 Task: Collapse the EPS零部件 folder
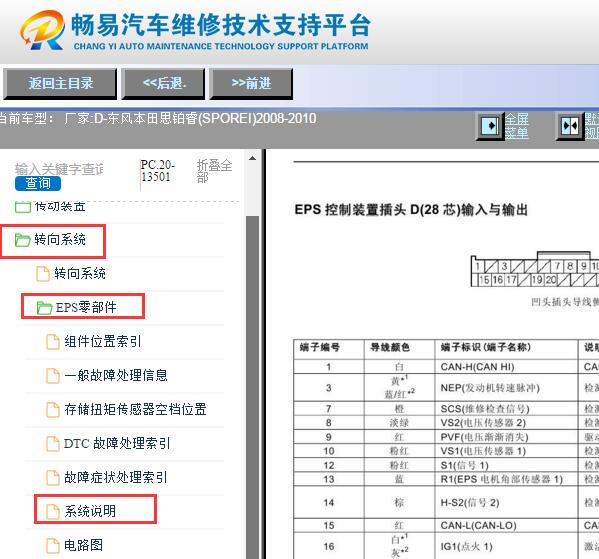coord(86,307)
